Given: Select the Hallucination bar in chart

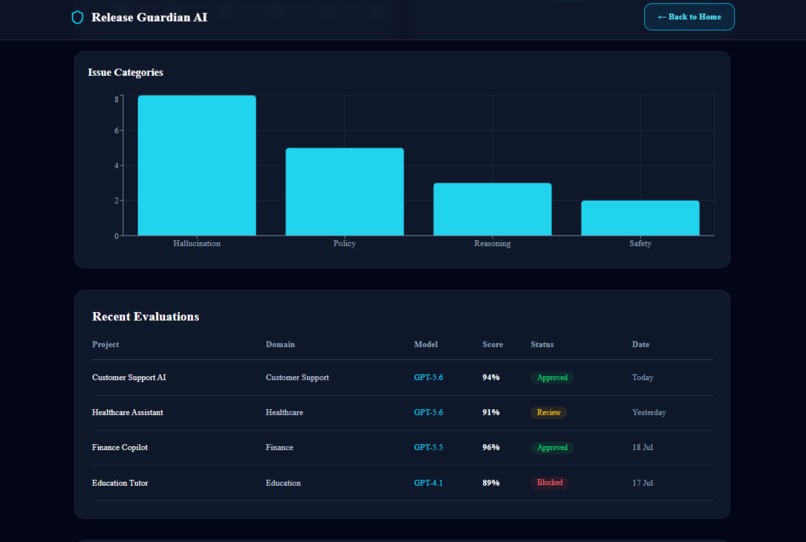Looking at the screenshot, I should point(197,165).
